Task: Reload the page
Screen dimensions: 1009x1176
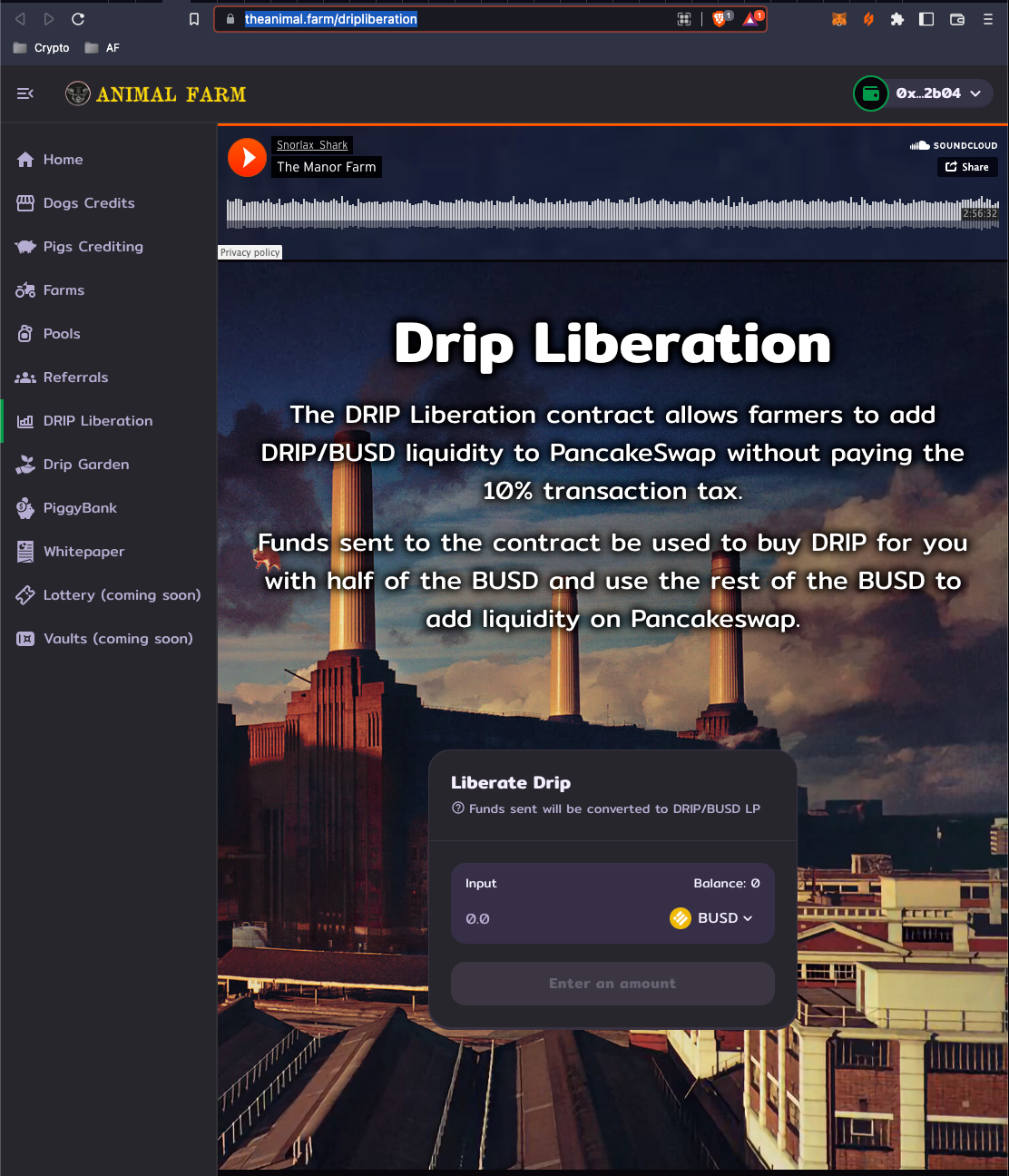Action: click(x=78, y=19)
